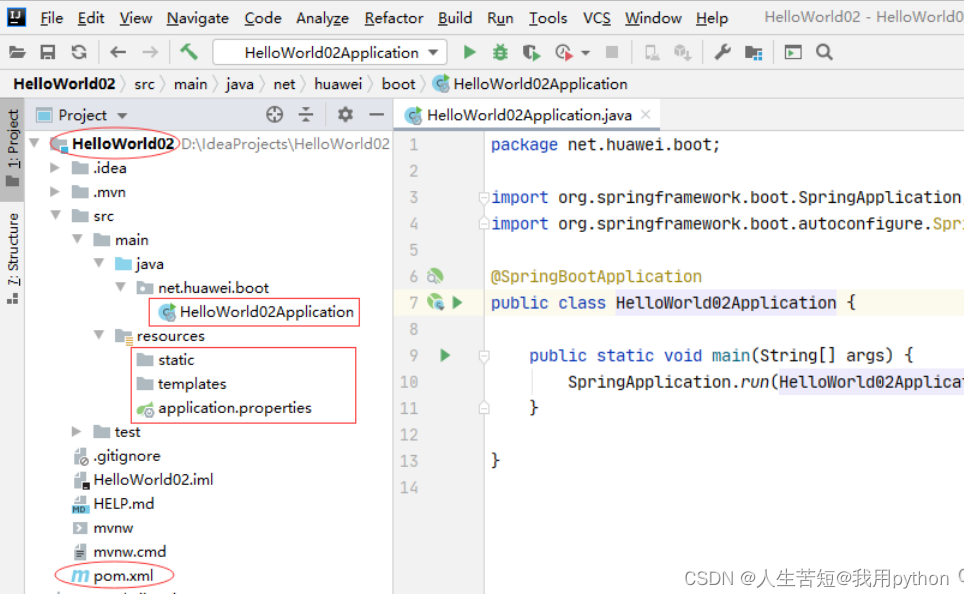Collapse all in Project panel
This screenshot has width=964, height=598.
point(306,114)
